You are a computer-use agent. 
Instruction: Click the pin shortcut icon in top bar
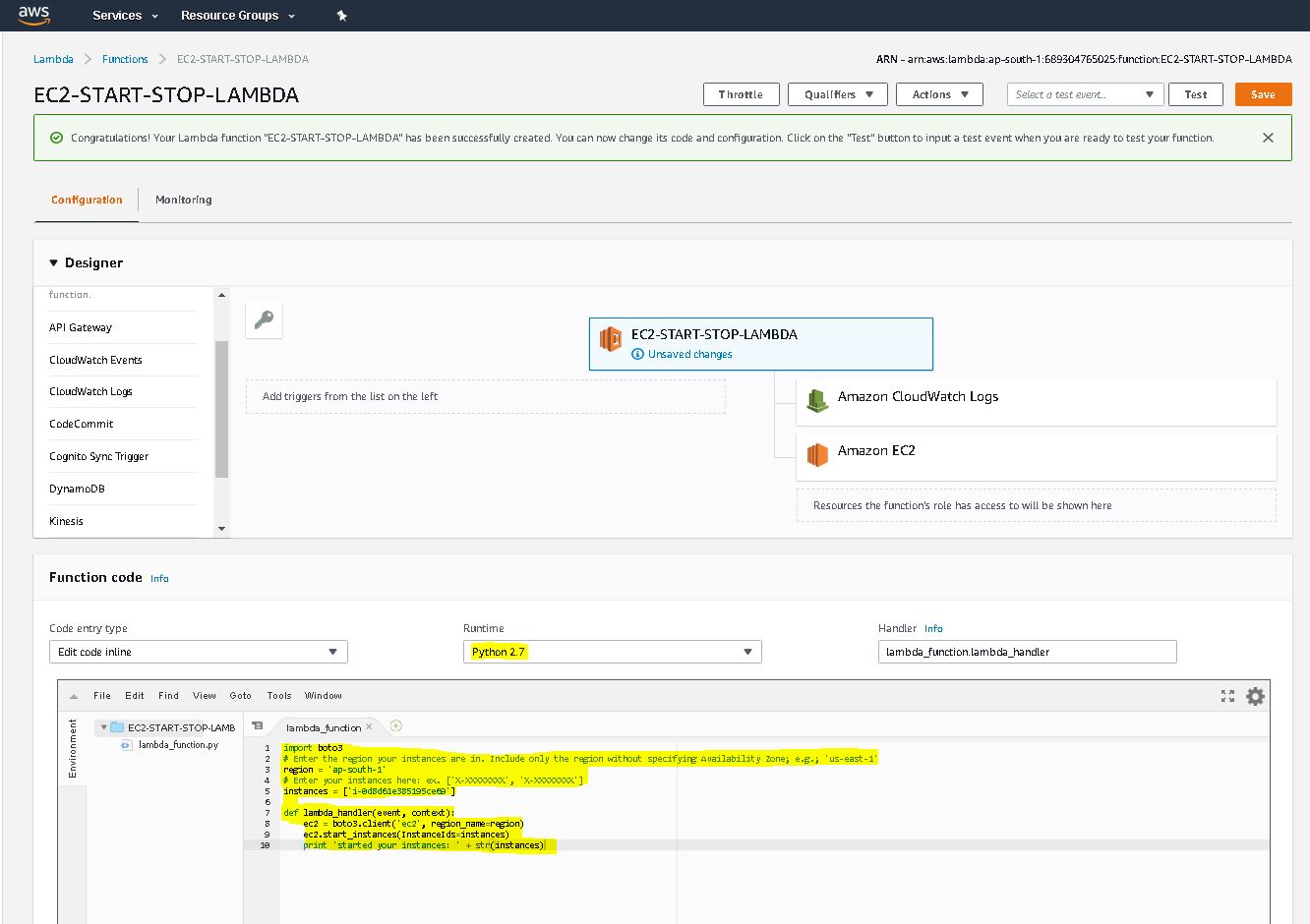pos(341,16)
